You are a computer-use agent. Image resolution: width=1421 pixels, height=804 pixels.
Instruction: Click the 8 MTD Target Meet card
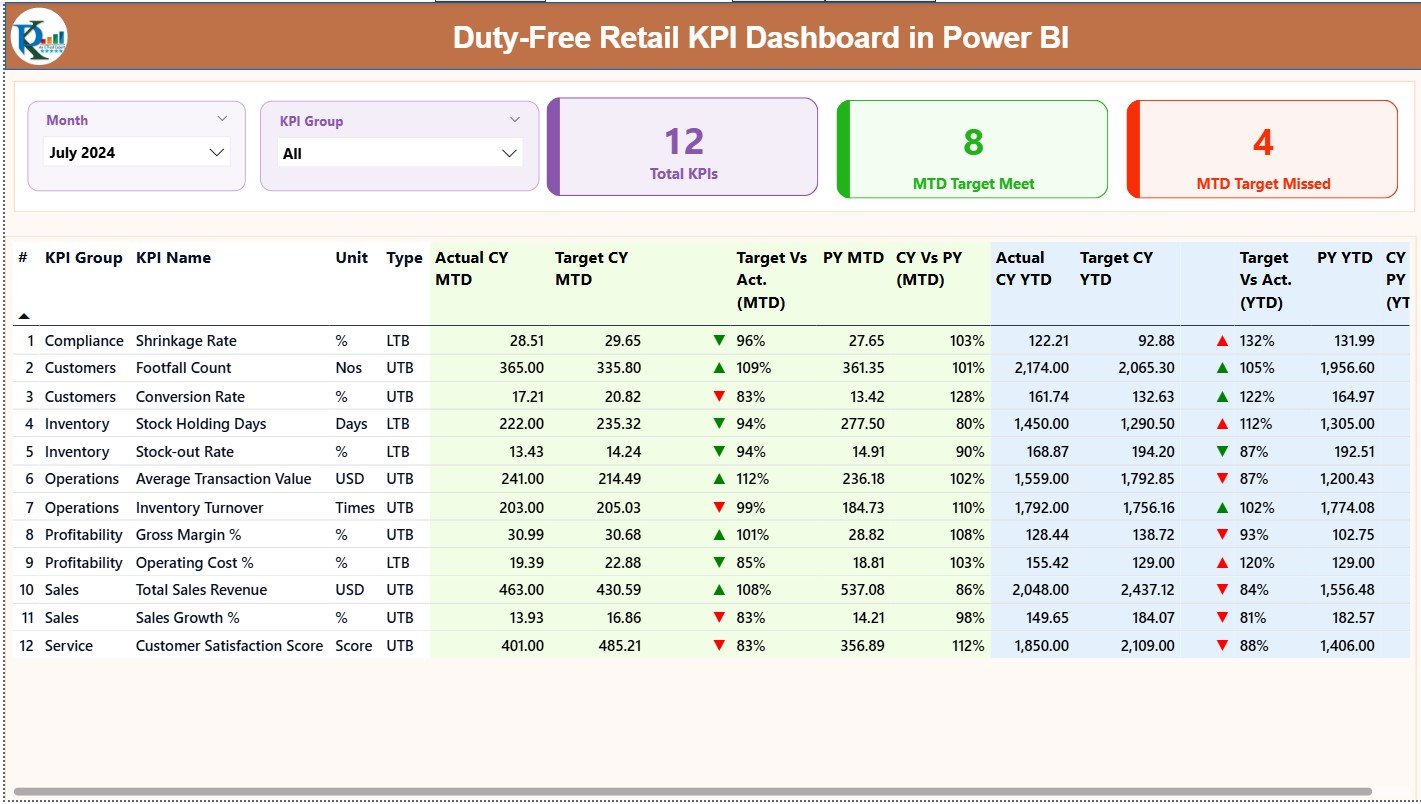(x=971, y=148)
